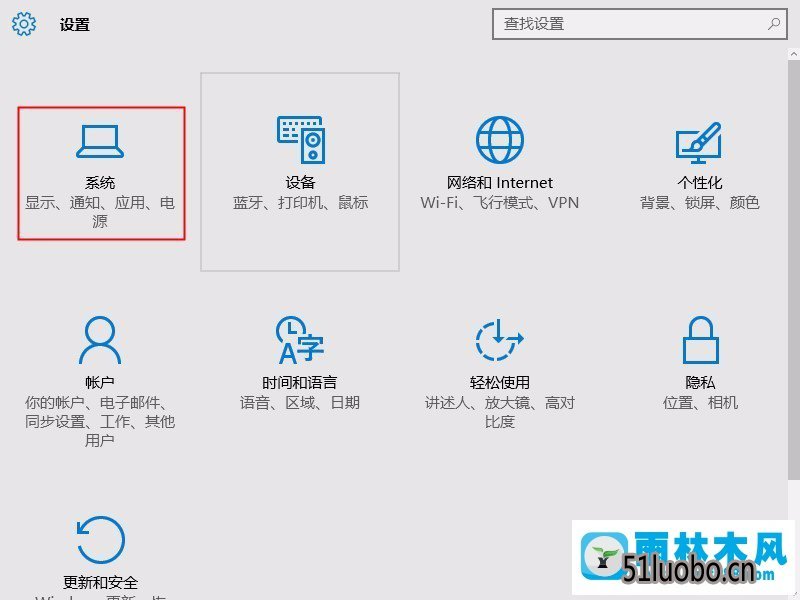The width and height of the screenshot is (800, 600).
Task: Click the 设备 title text
Action: [300, 183]
